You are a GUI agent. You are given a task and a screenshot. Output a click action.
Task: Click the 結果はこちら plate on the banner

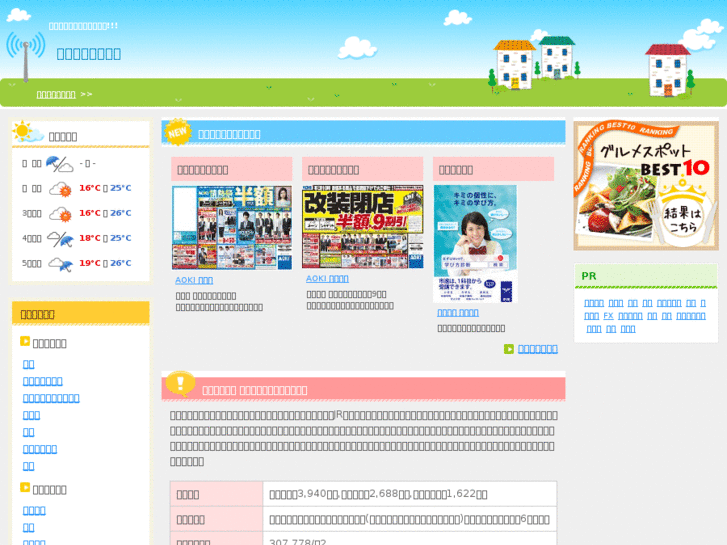tap(682, 220)
